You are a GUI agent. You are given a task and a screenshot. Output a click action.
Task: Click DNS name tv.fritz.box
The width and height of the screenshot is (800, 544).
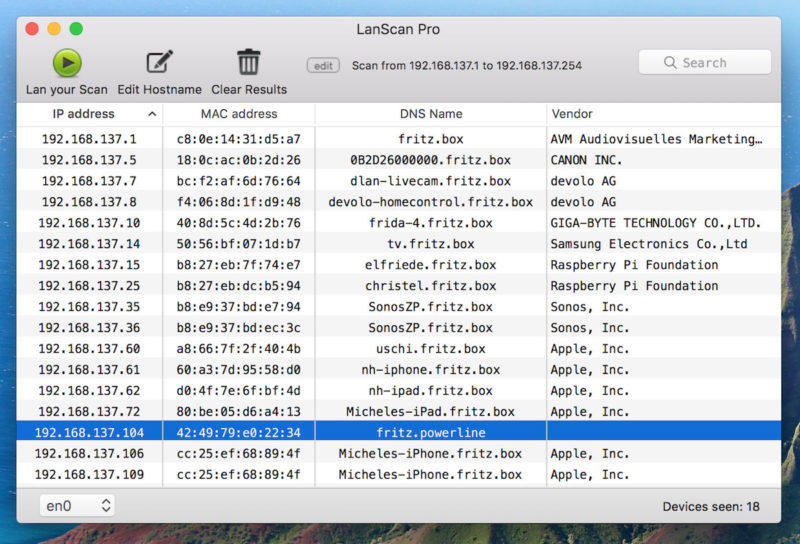pyautogui.click(x=431, y=244)
